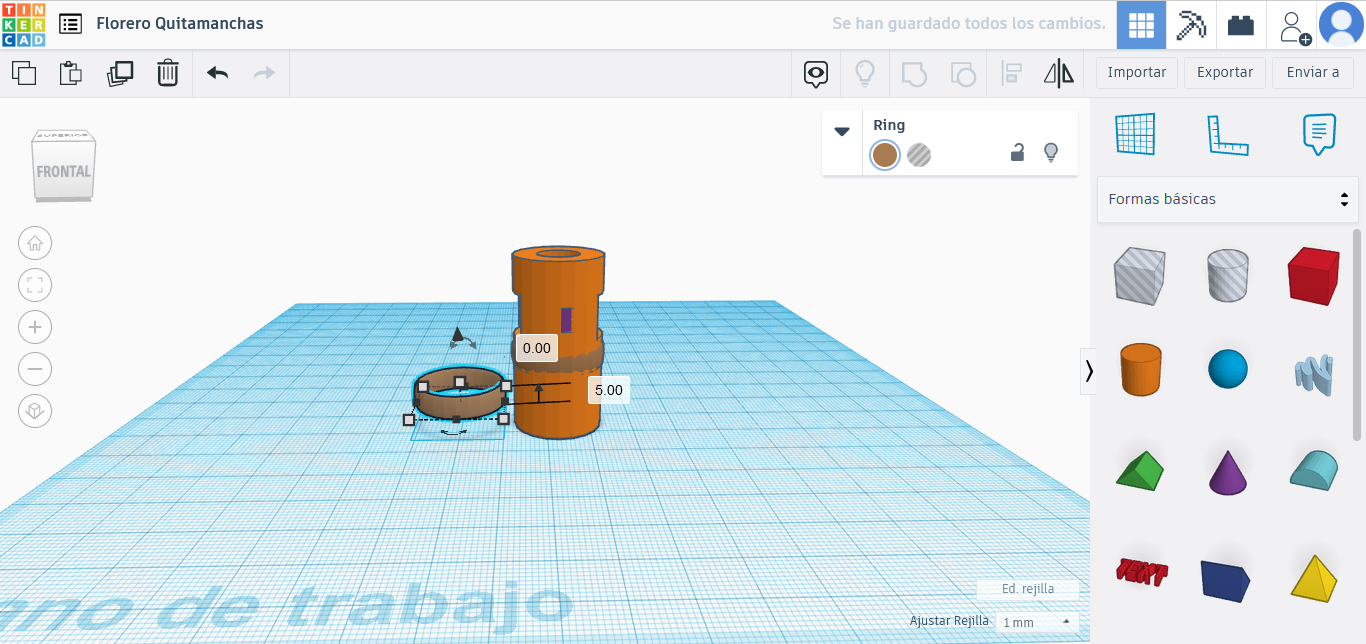The height and width of the screenshot is (644, 1366).
Task: Toggle lock editing for Ring
Action: [1017, 152]
